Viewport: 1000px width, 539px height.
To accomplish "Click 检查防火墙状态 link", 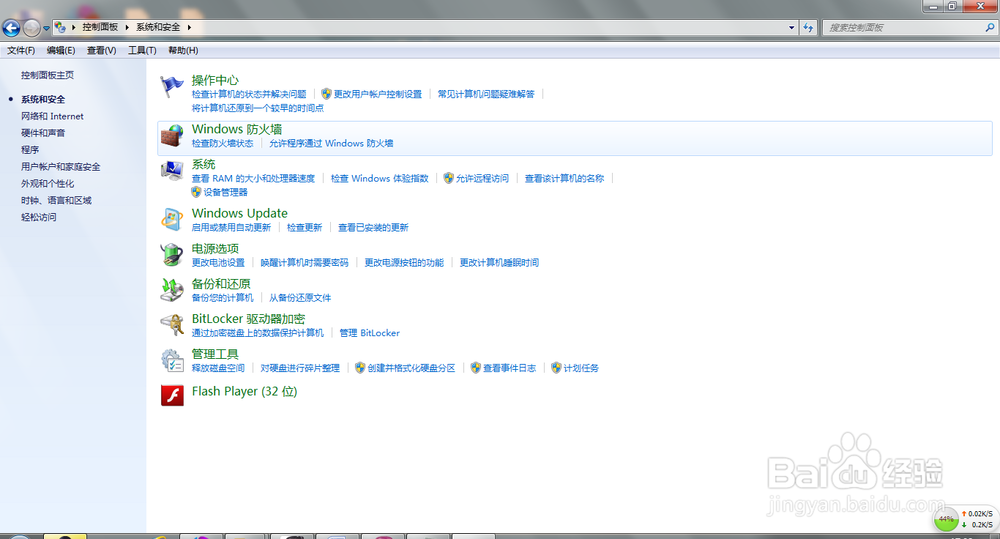I will click(223, 144).
